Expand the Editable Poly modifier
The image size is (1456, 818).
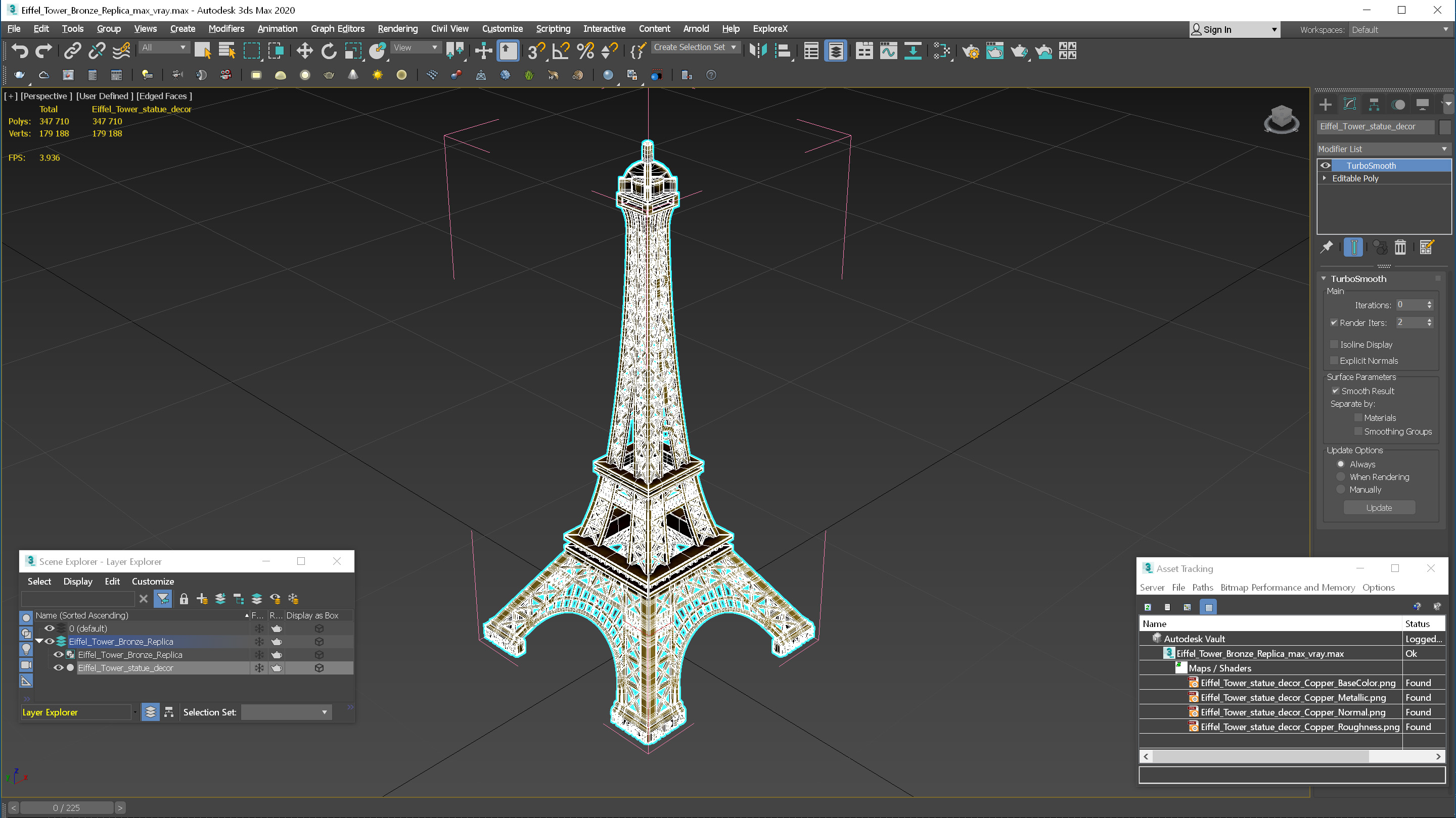coord(1324,178)
